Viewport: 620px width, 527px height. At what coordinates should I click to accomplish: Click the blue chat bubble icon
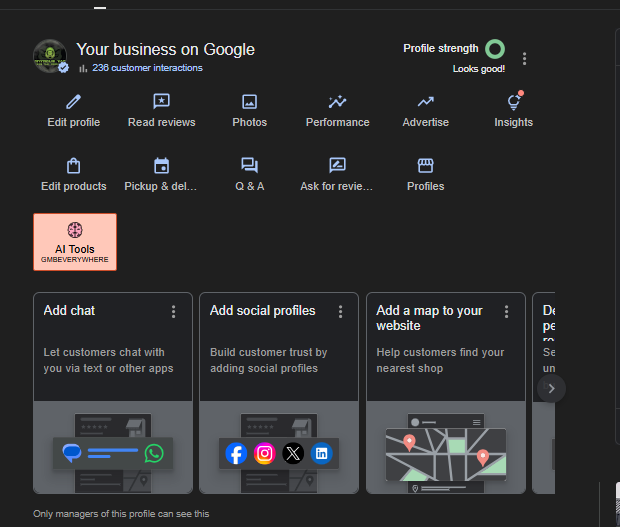coord(72,453)
